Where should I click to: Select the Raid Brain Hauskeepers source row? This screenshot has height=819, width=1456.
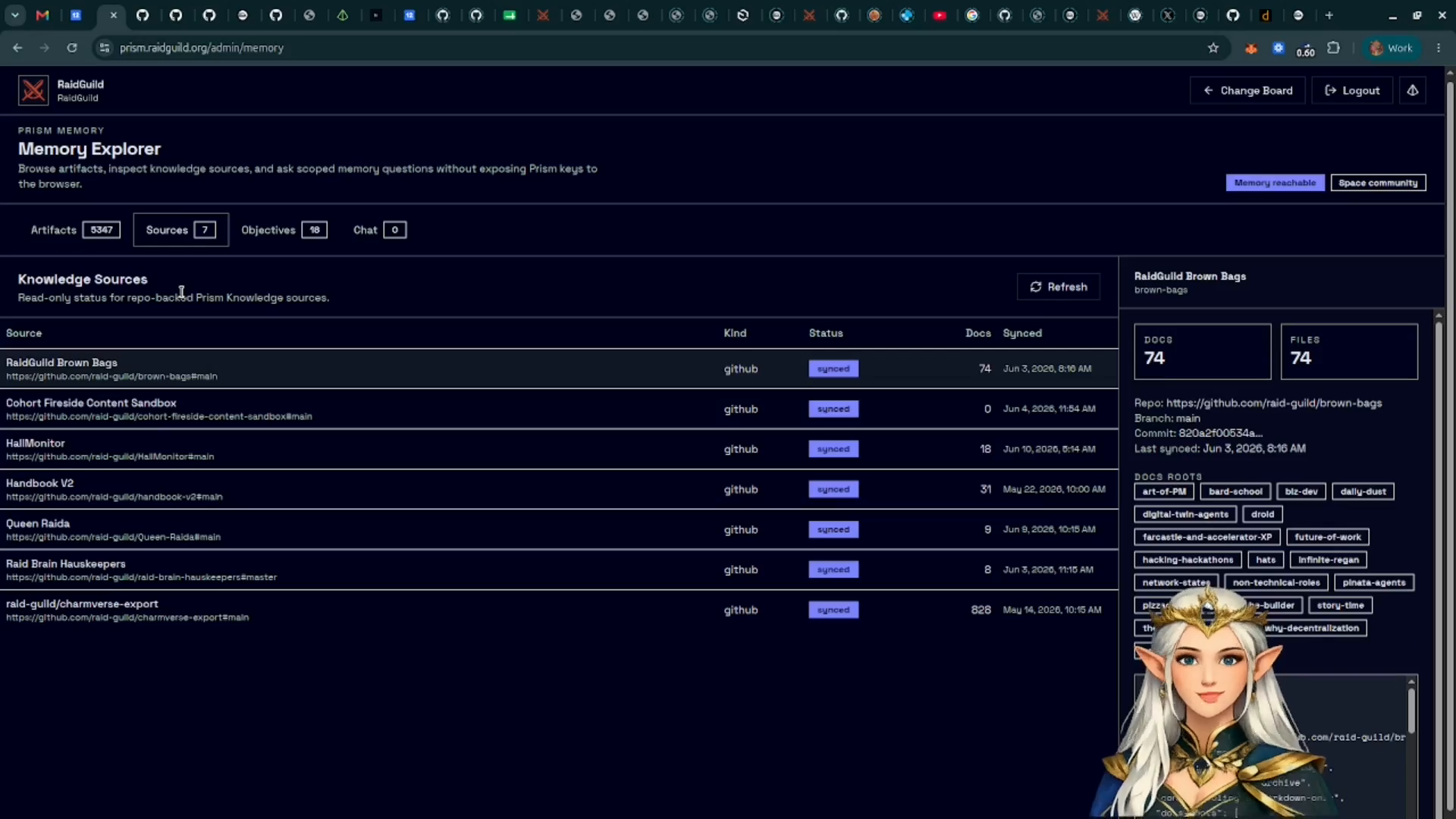coord(559,570)
